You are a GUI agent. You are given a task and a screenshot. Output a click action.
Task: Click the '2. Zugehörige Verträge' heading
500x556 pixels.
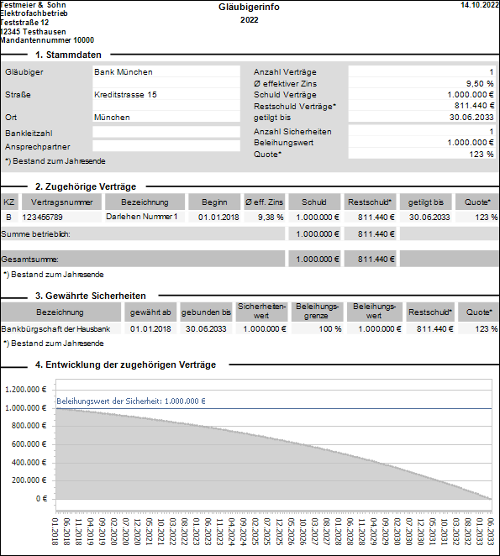click(85, 187)
